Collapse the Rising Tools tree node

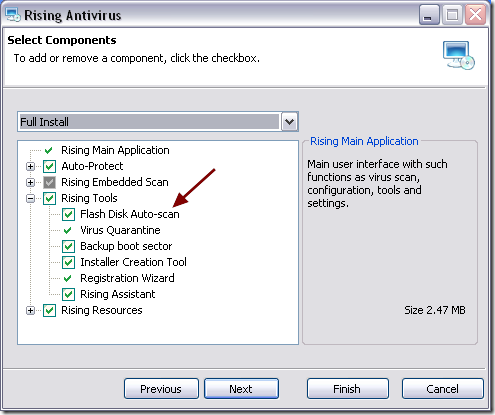30,198
